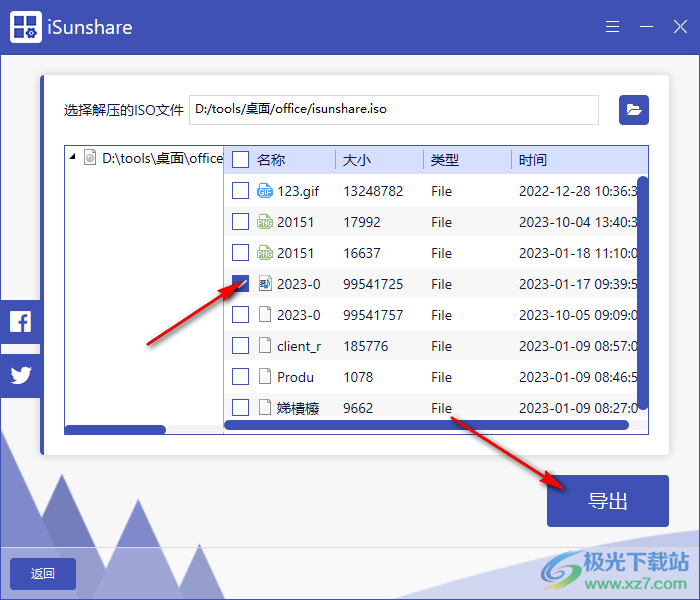
Task: Open the hamburger menu in title bar
Action: pos(612,27)
